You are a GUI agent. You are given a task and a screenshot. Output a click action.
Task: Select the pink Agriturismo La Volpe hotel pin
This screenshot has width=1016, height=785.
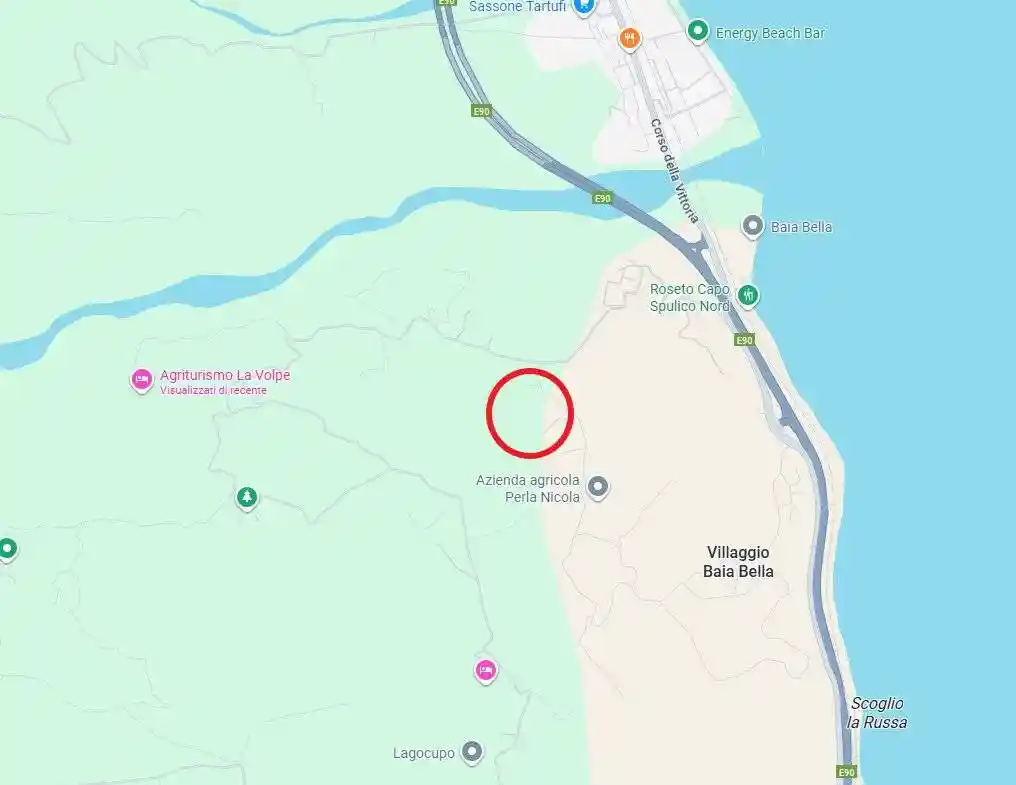(141, 380)
